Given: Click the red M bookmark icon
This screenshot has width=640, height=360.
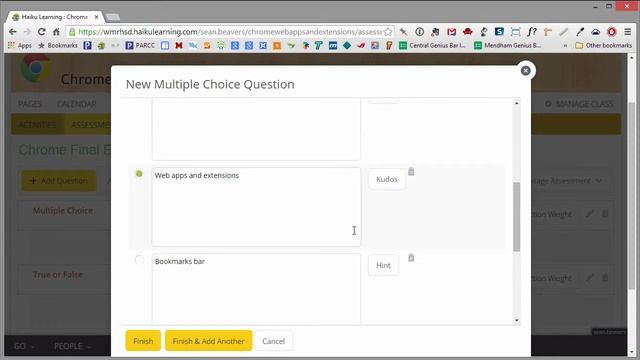Looking at the screenshot, I should [179, 45].
